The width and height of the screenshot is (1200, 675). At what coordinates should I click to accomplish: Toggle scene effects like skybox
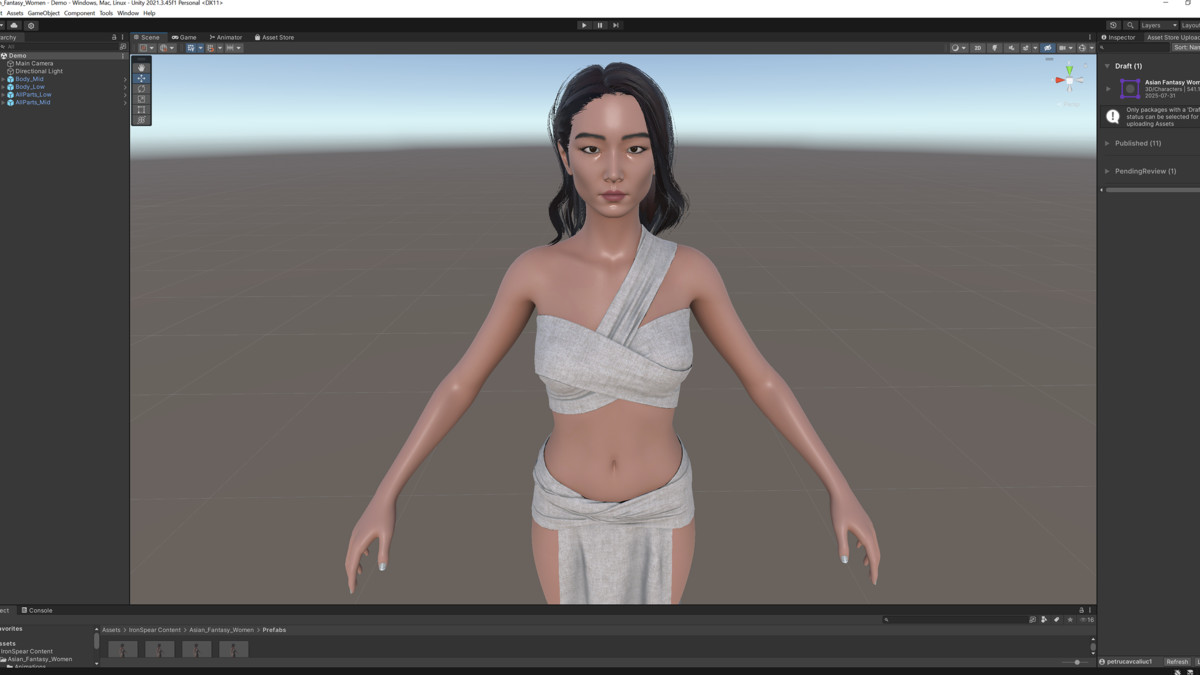[1025, 48]
